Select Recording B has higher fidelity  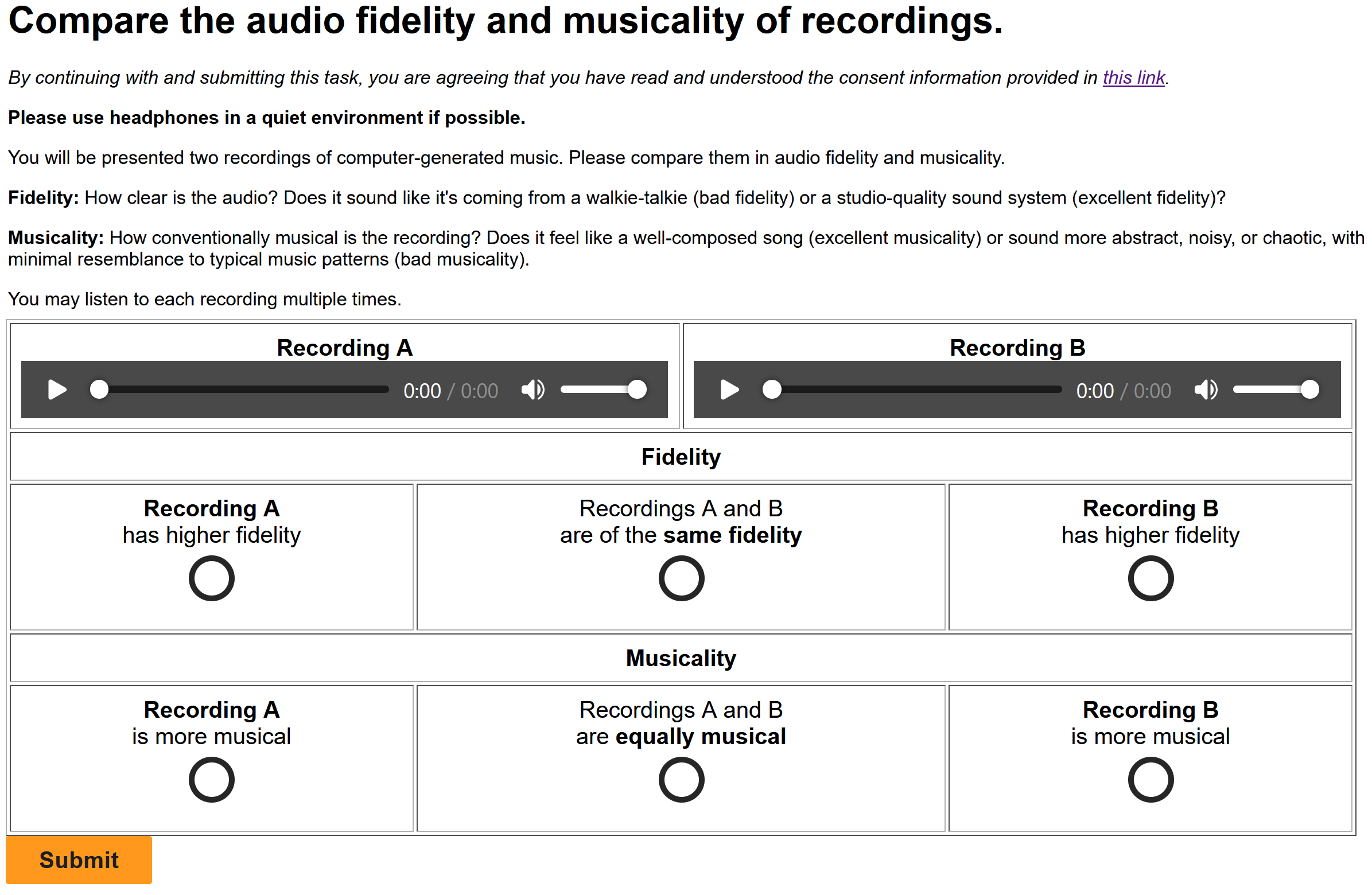(1151, 579)
